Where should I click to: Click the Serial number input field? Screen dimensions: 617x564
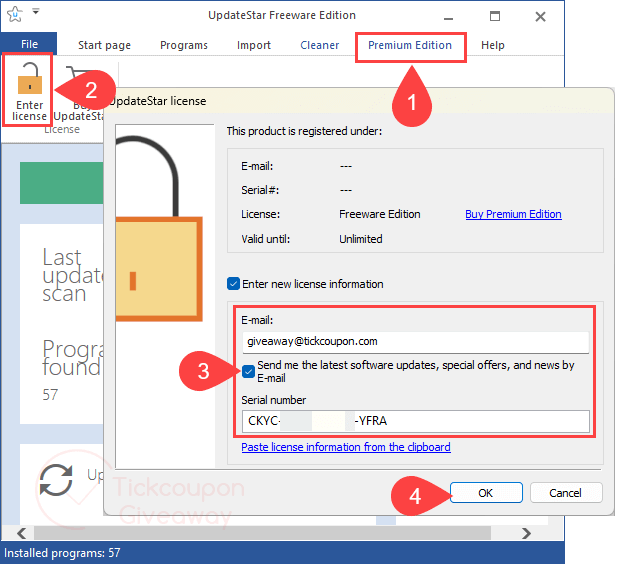click(416, 421)
